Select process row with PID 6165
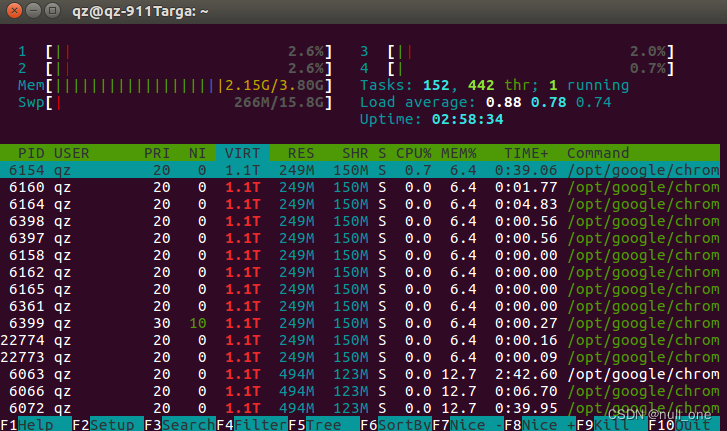 tap(360, 289)
